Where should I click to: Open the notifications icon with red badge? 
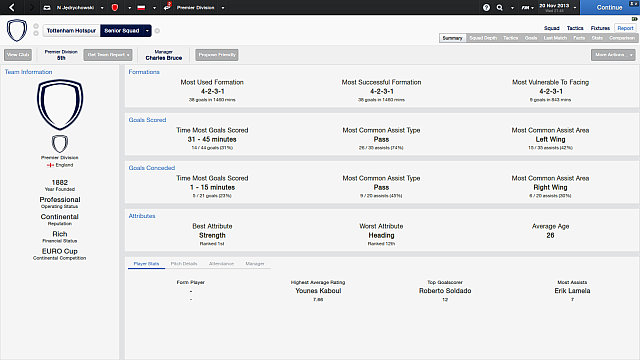[167, 7]
